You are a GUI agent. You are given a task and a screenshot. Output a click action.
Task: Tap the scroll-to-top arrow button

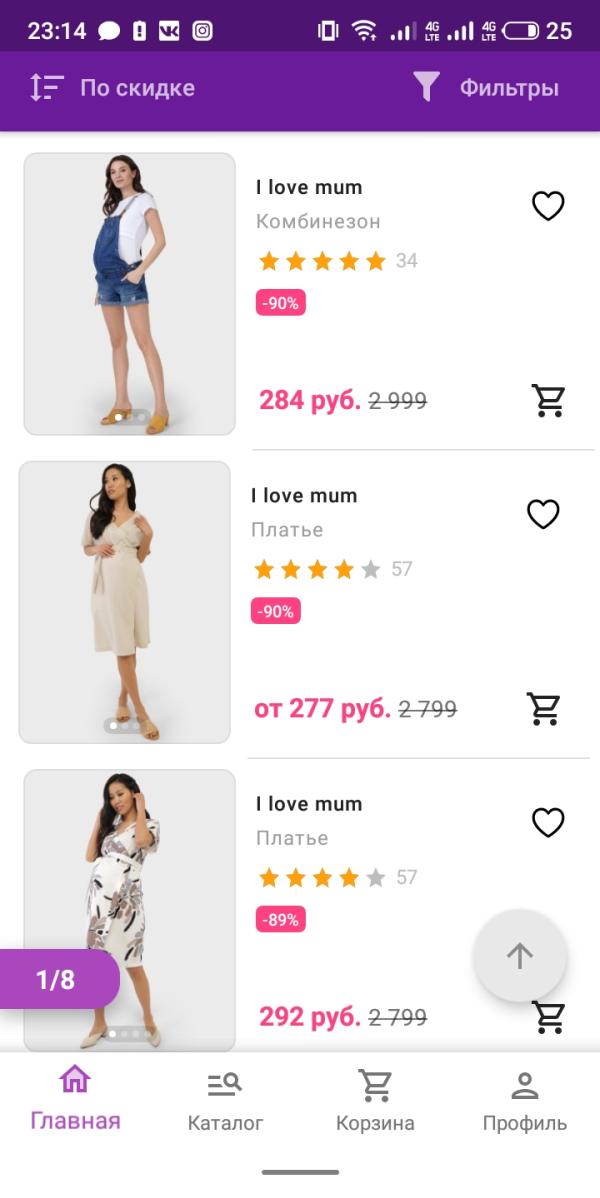pyautogui.click(x=520, y=956)
